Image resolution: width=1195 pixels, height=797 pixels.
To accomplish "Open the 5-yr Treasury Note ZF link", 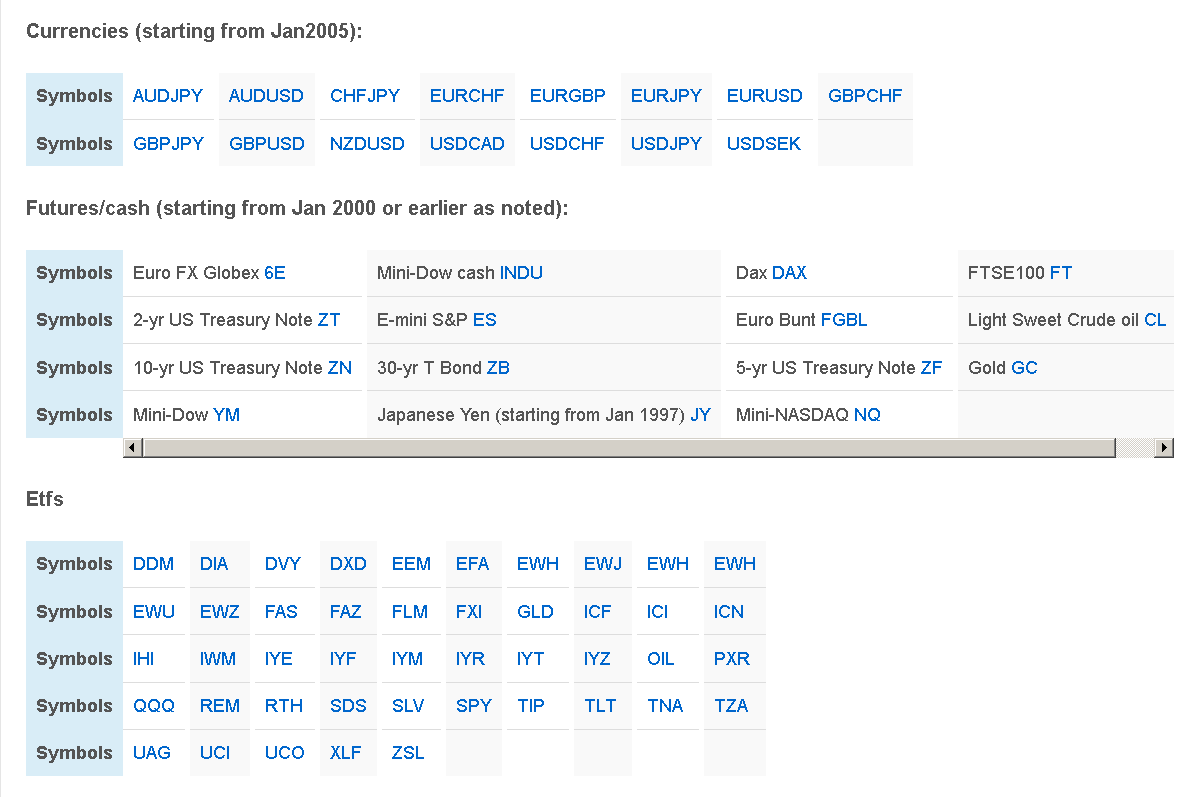I will [931, 368].
